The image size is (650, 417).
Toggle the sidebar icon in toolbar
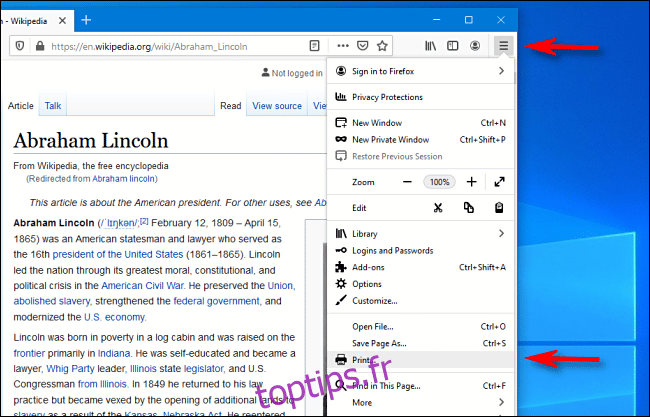tap(452, 46)
